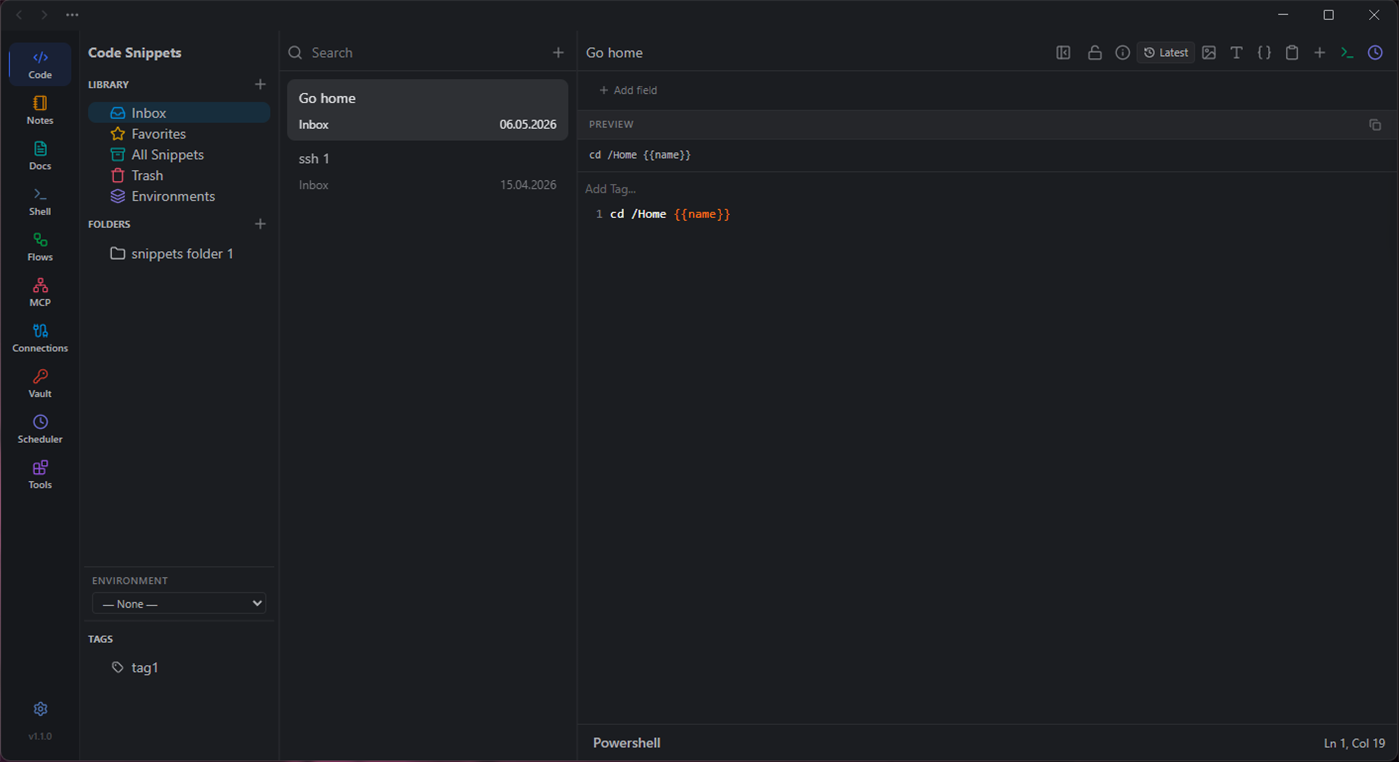Open the three-dots menu in the title bar
This screenshot has height=762, width=1399.
click(72, 15)
